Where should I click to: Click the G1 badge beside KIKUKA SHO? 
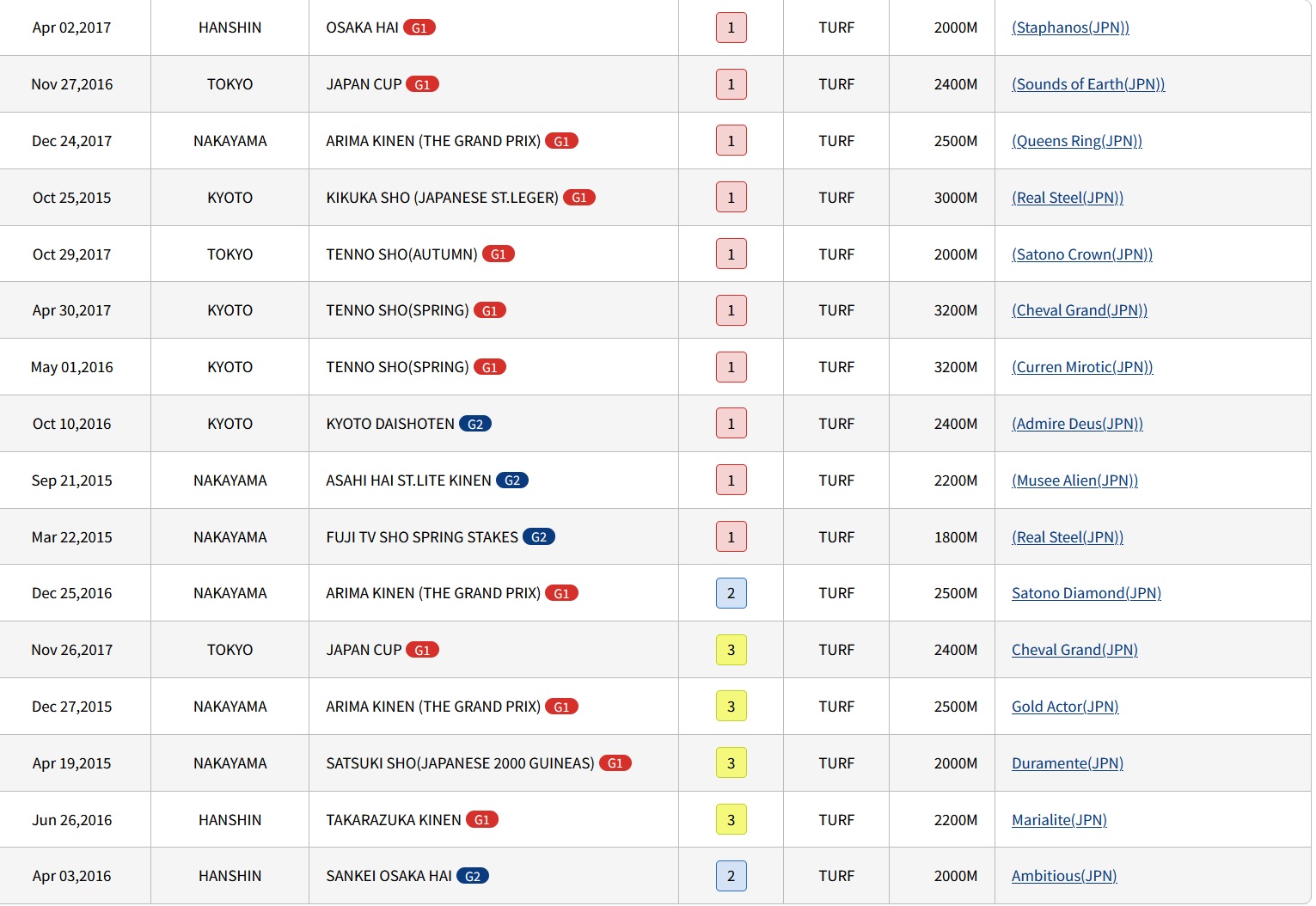click(x=579, y=198)
